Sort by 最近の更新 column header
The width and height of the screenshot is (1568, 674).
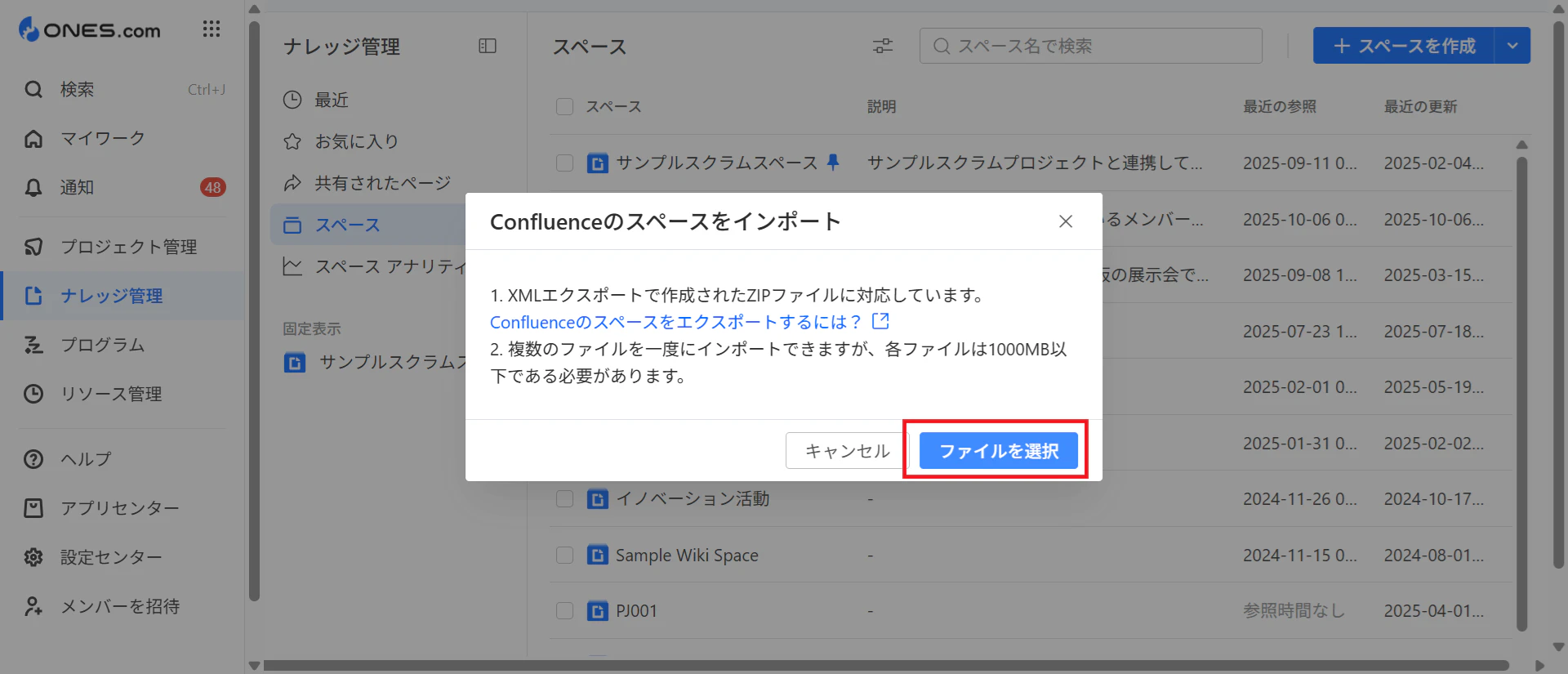[1420, 106]
